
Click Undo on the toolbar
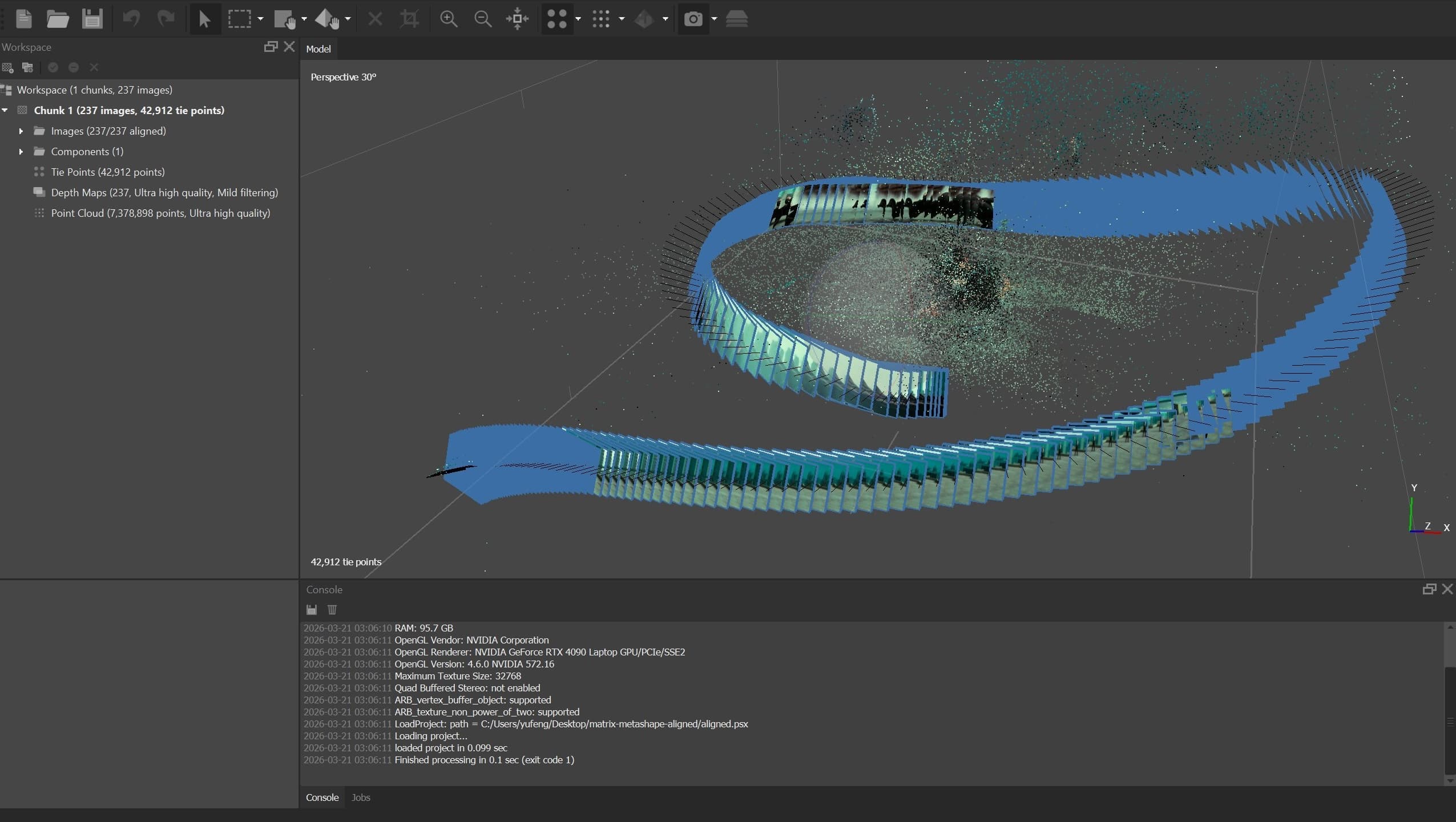pyautogui.click(x=132, y=19)
